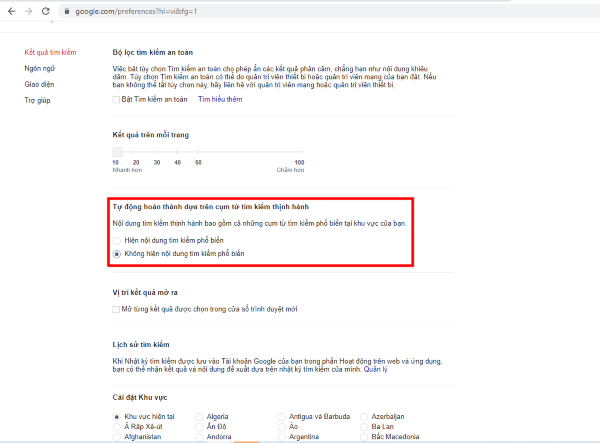Viewport: 600px width, 443px height.
Task: Select 'Hiện nội dung tìm kiếm phổ biến' option
Action: [x=119, y=240]
